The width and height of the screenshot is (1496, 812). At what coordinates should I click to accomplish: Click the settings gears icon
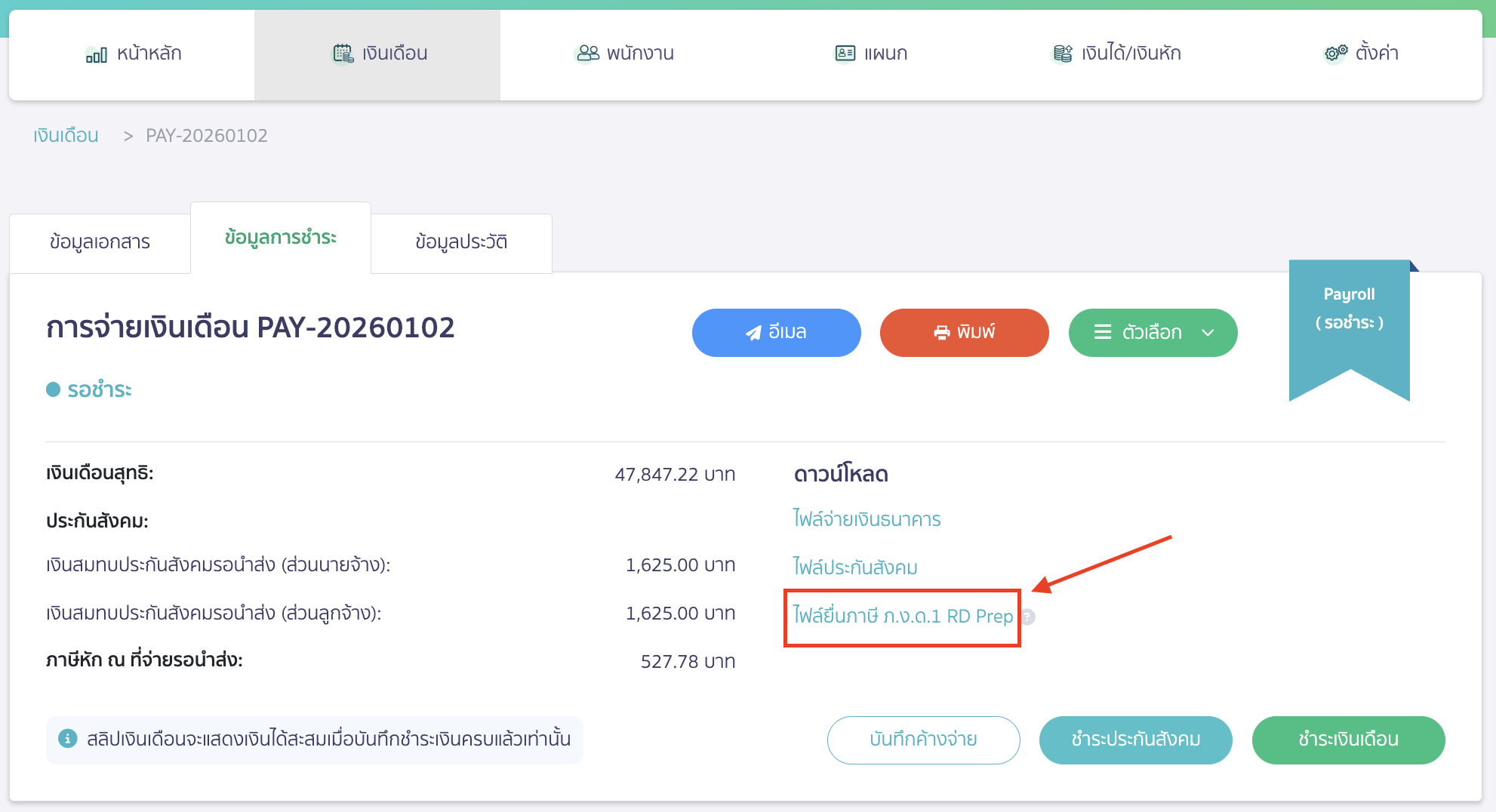1336,54
